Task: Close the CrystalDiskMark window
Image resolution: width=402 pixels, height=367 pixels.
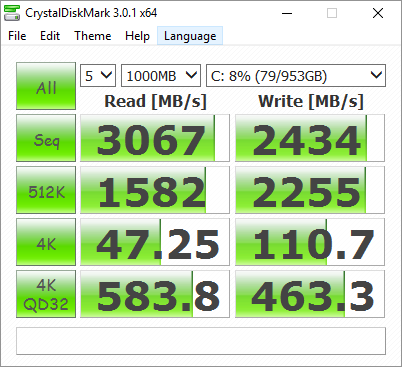Action: point(378,13)
